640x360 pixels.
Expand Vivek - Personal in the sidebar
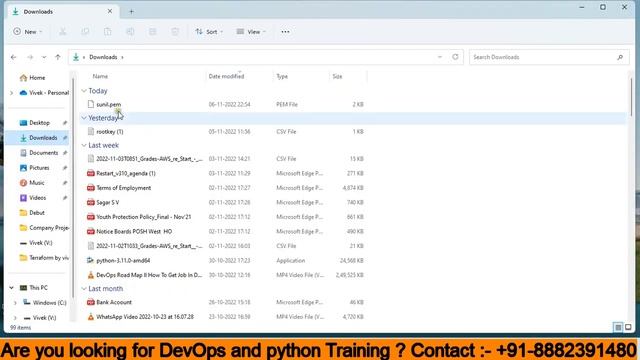tap(11, 93)
